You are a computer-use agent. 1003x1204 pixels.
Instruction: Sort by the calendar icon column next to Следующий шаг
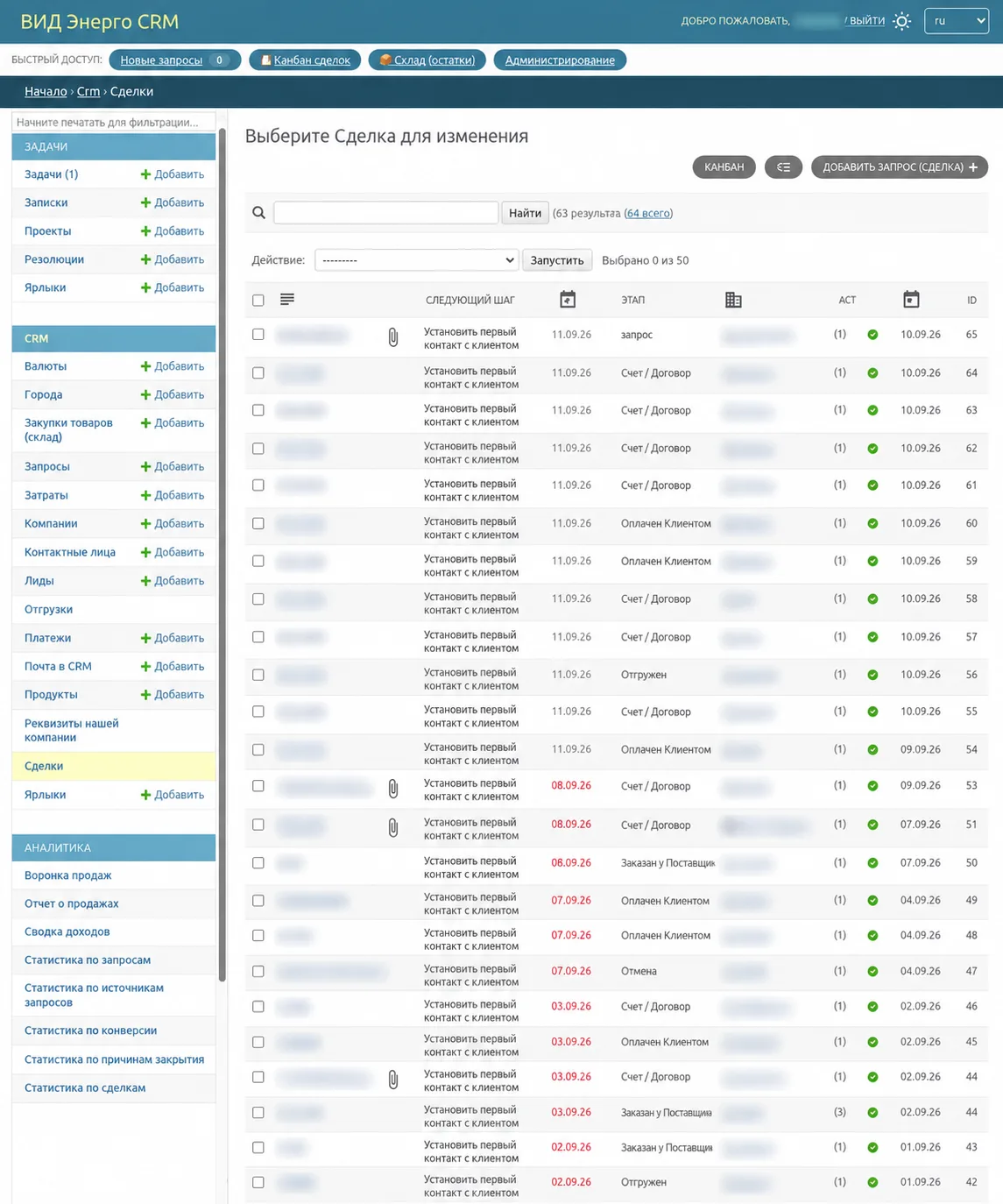point(568,300)
